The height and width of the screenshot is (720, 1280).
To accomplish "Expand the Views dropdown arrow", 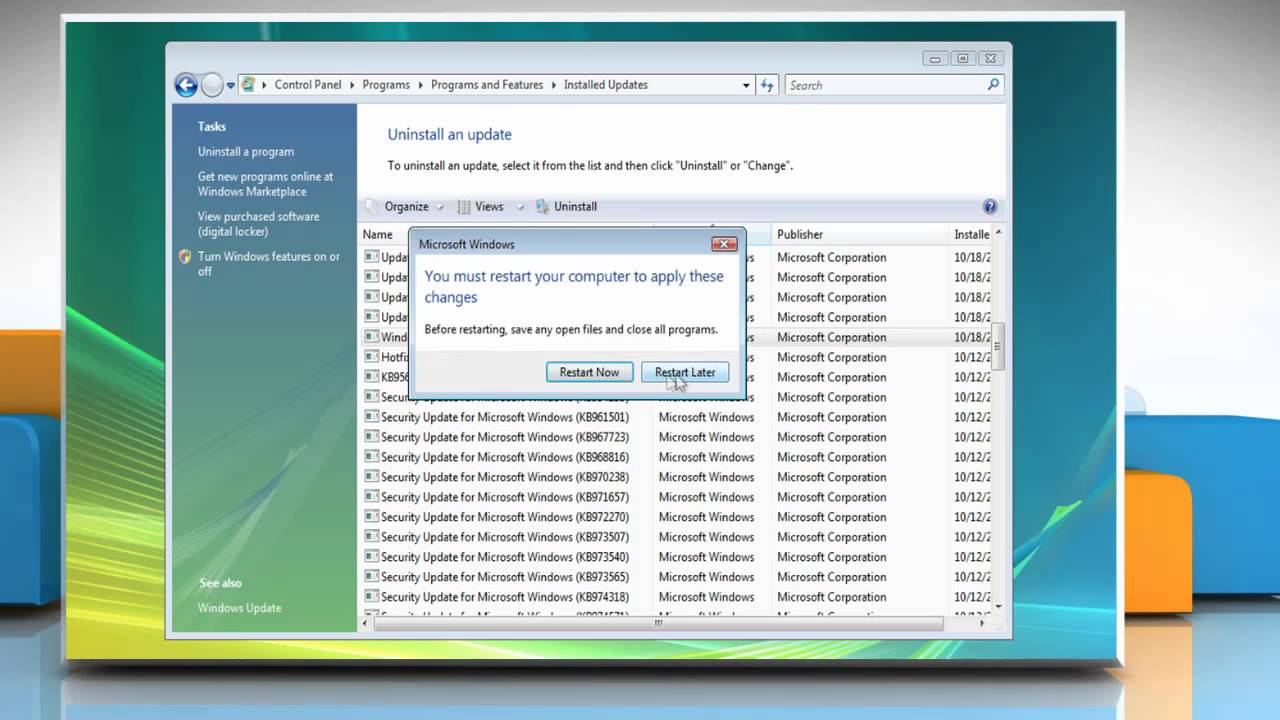I will click(520, 207).
